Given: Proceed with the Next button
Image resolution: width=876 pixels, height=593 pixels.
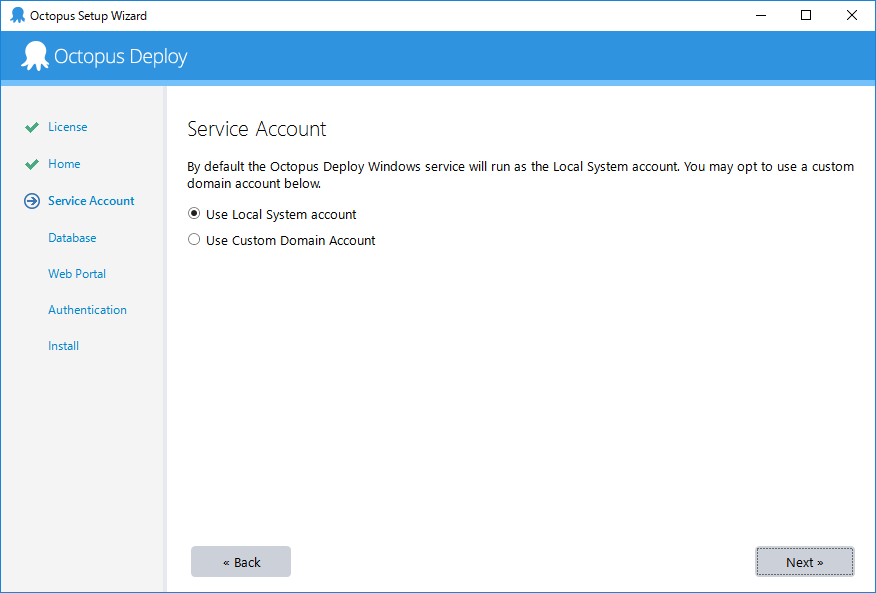Looking at the screenshot, I should (804, 561).
